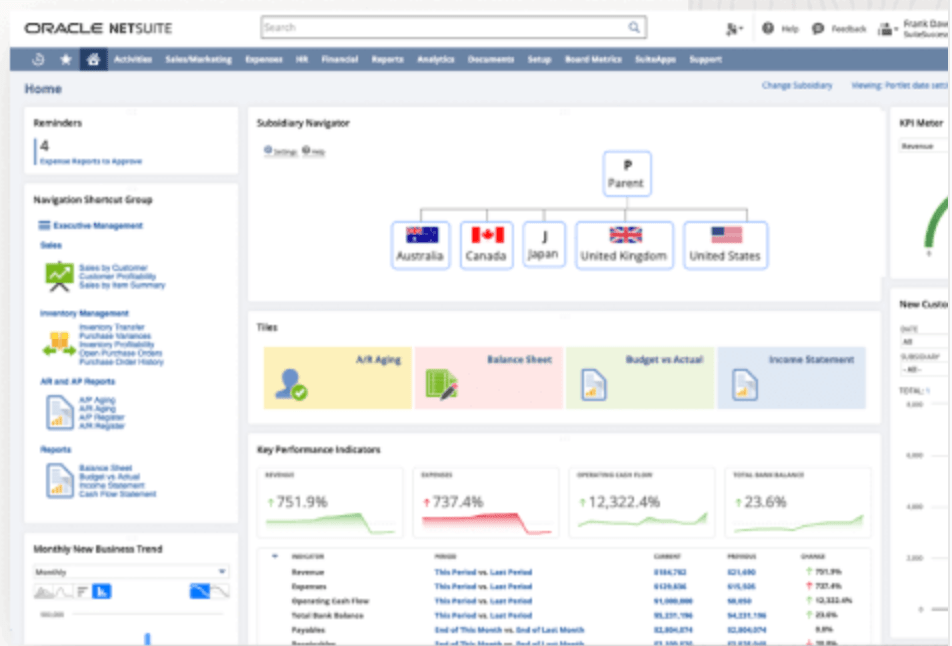Select the United States flag node
This screenshot has height=646, width=952.
725,245
